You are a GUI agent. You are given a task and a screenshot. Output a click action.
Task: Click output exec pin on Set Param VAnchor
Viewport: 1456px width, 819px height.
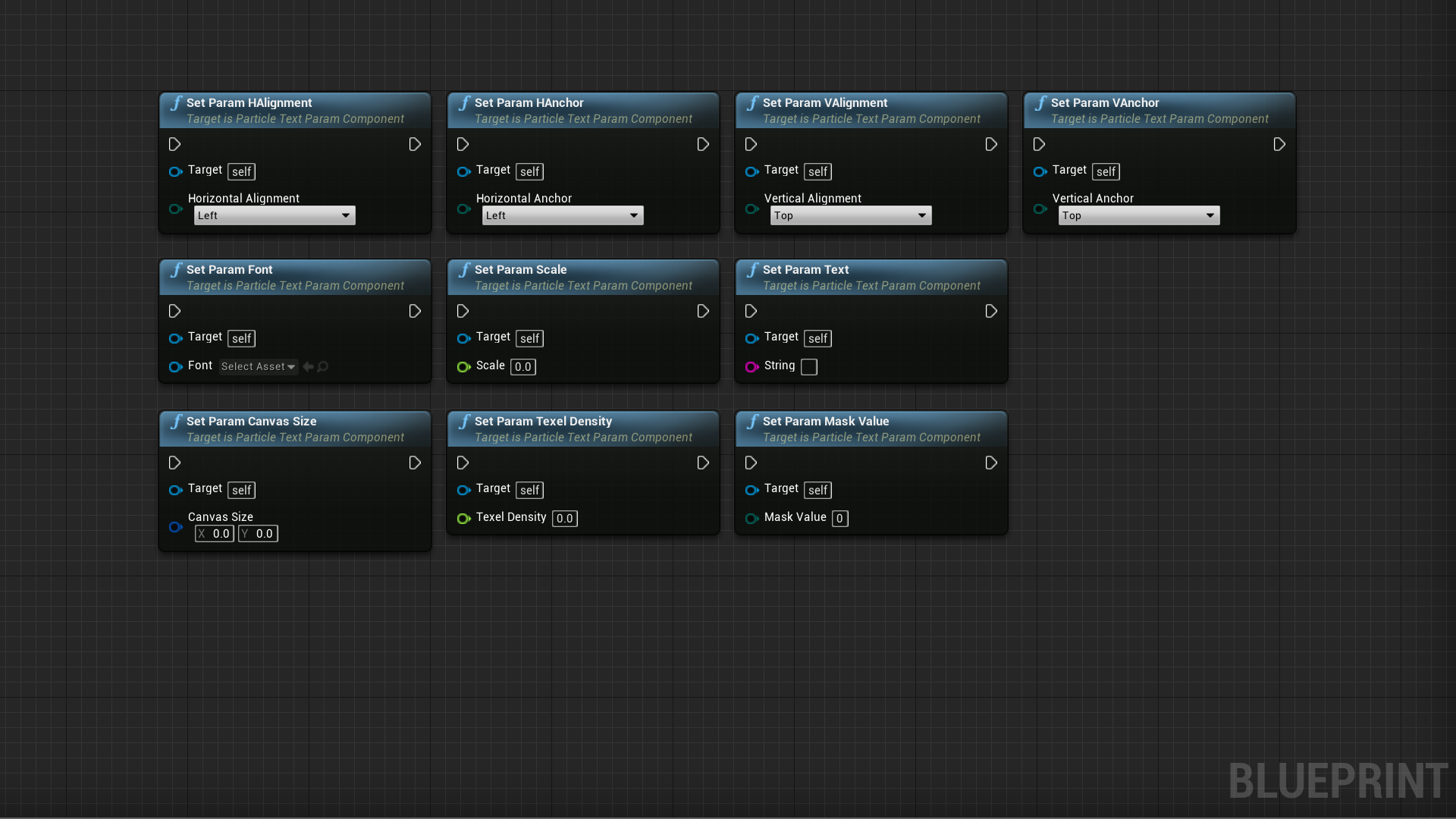click(x=1279, y=144)
